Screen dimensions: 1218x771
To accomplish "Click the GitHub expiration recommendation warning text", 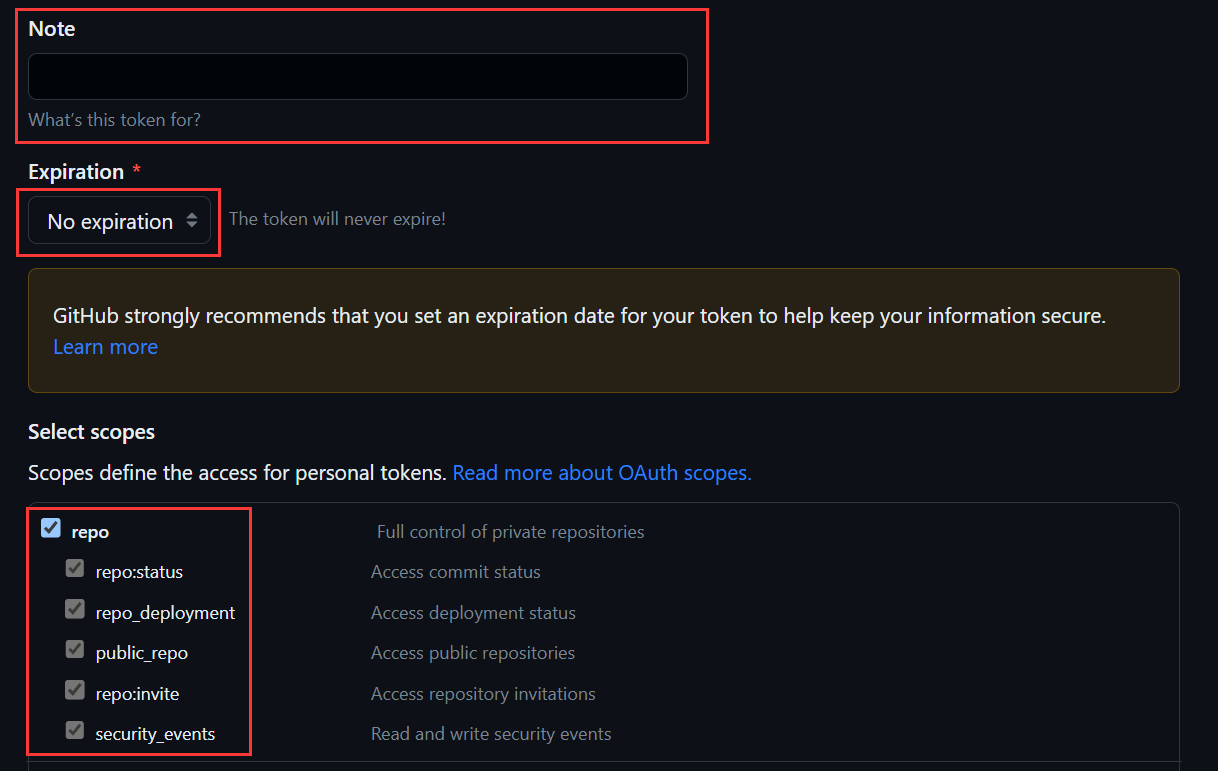I will 579,316.
